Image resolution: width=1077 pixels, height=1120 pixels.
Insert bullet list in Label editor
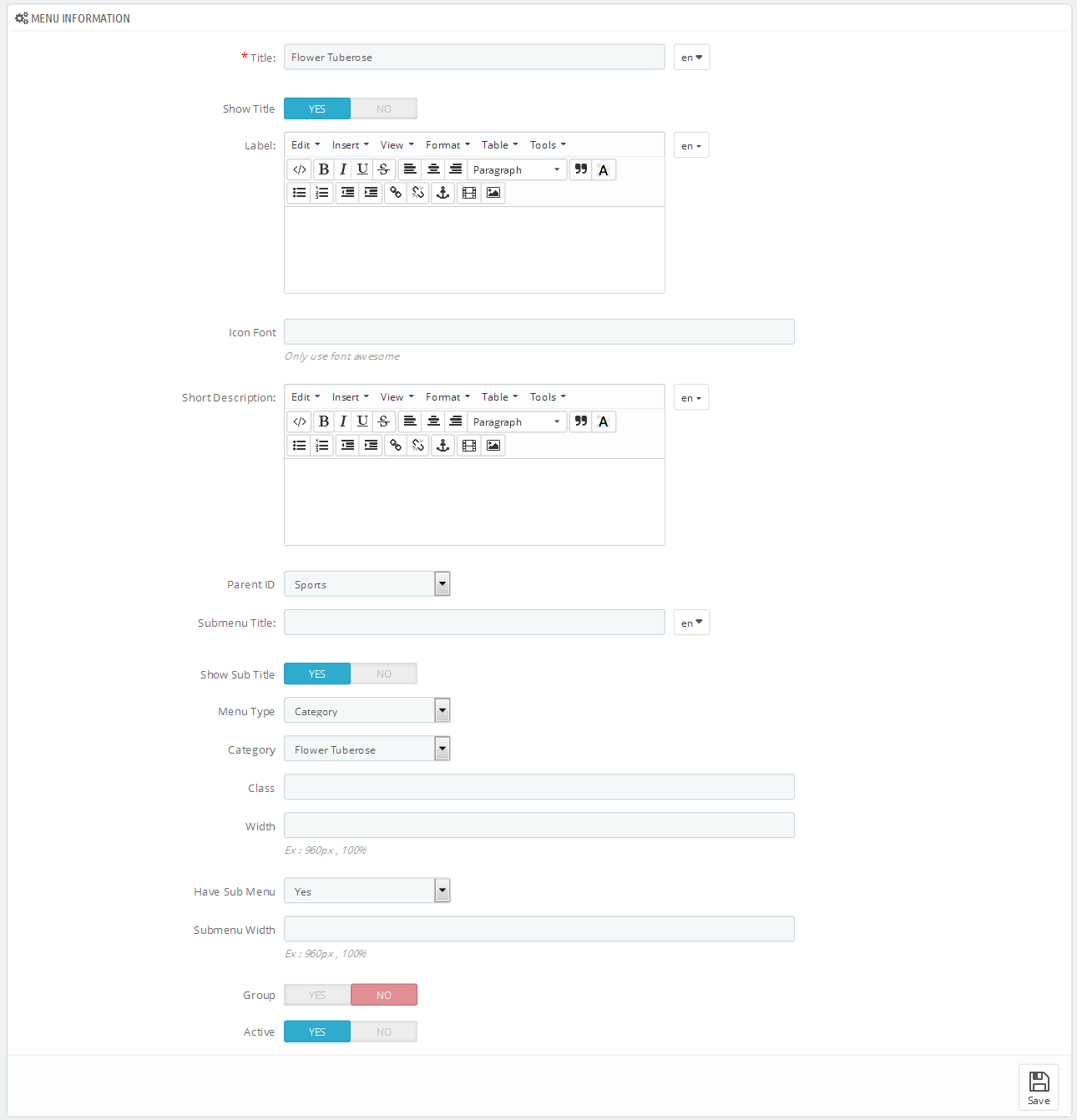[300, 193]
